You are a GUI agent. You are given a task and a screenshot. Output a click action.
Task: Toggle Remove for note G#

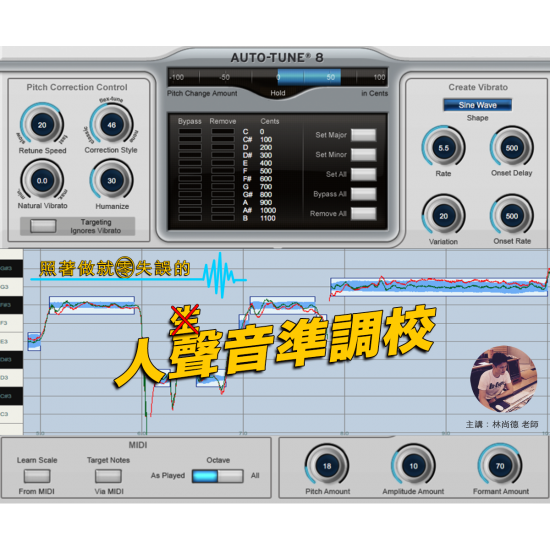coord(223,194)
